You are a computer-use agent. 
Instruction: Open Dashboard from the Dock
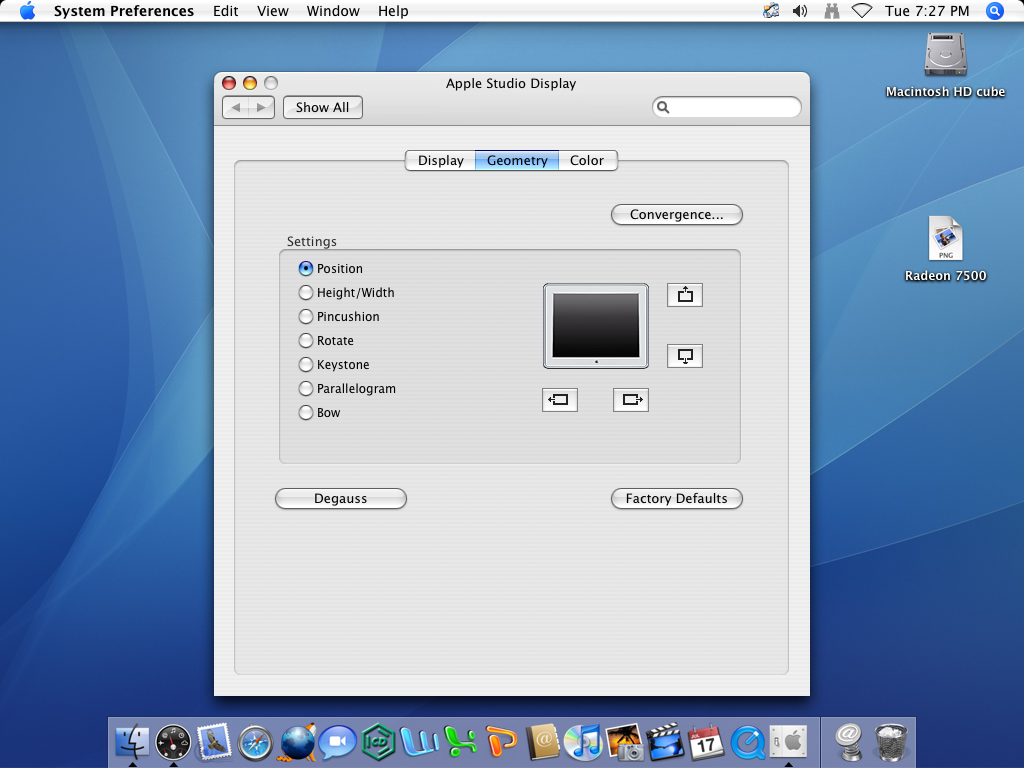[x=173, y=743]
